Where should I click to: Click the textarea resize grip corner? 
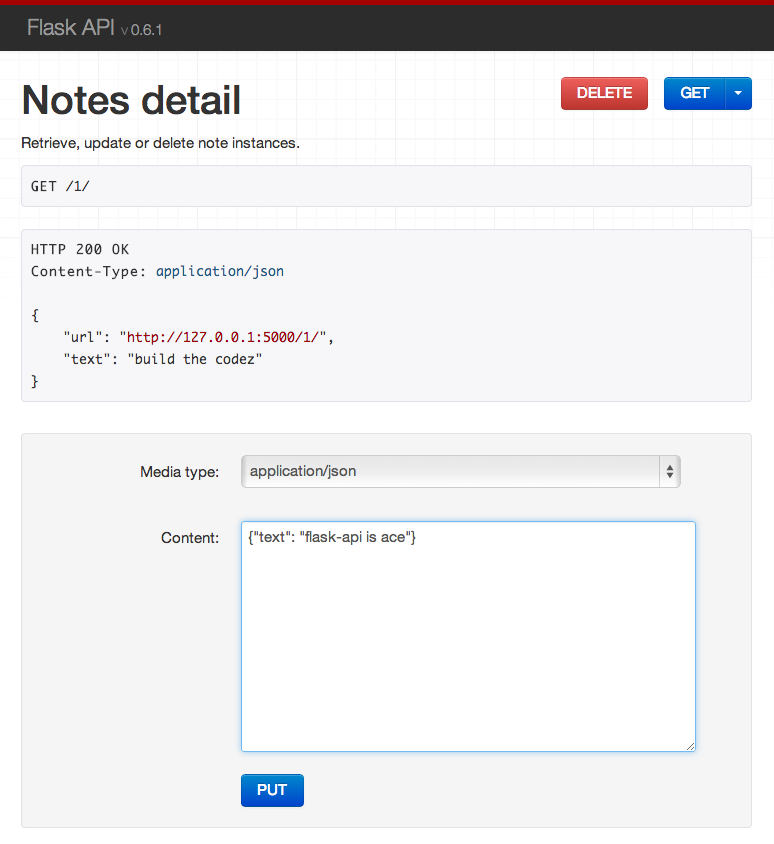pos(690,746)
